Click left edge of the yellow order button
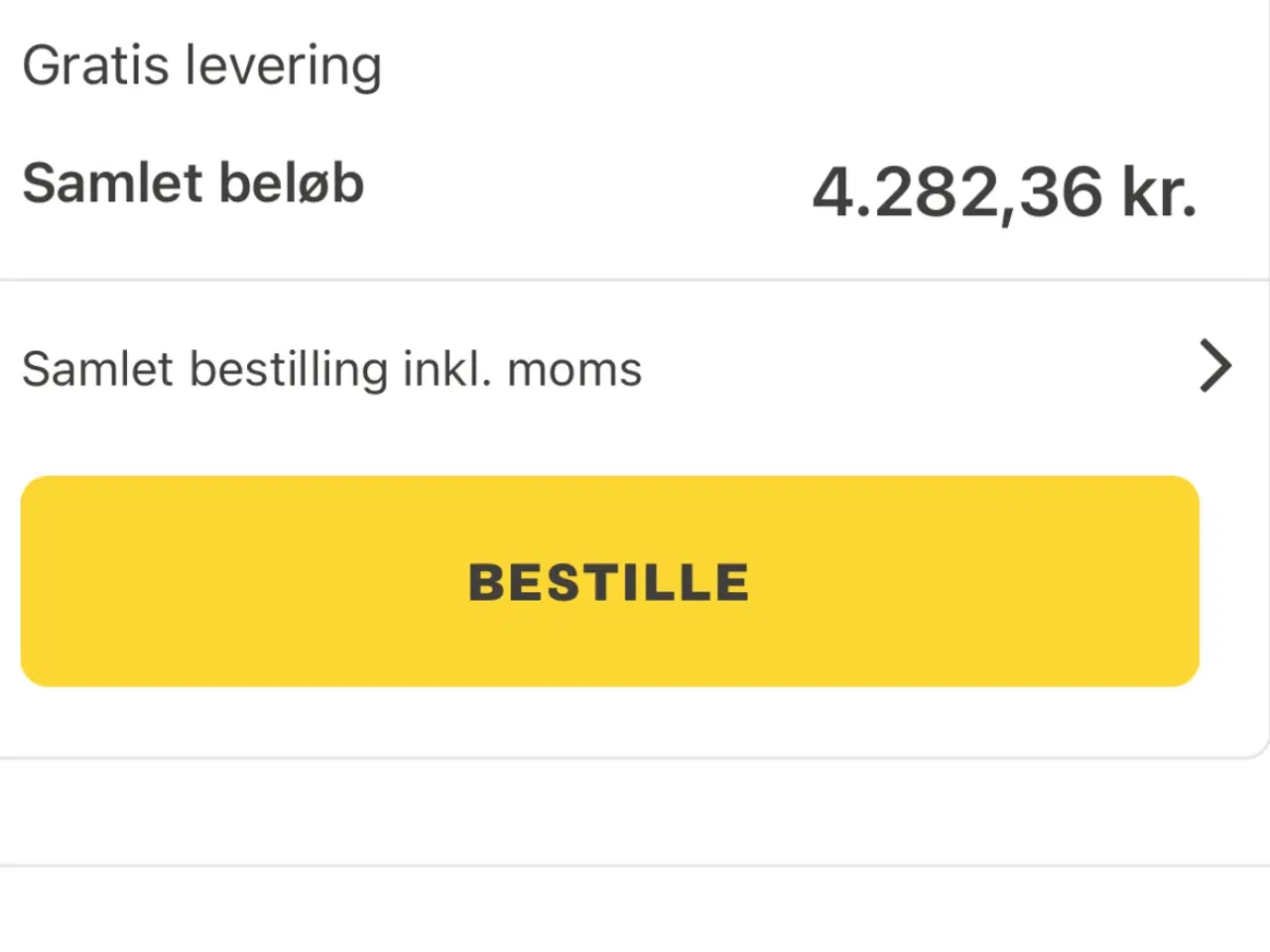 (x=45, y=581)
